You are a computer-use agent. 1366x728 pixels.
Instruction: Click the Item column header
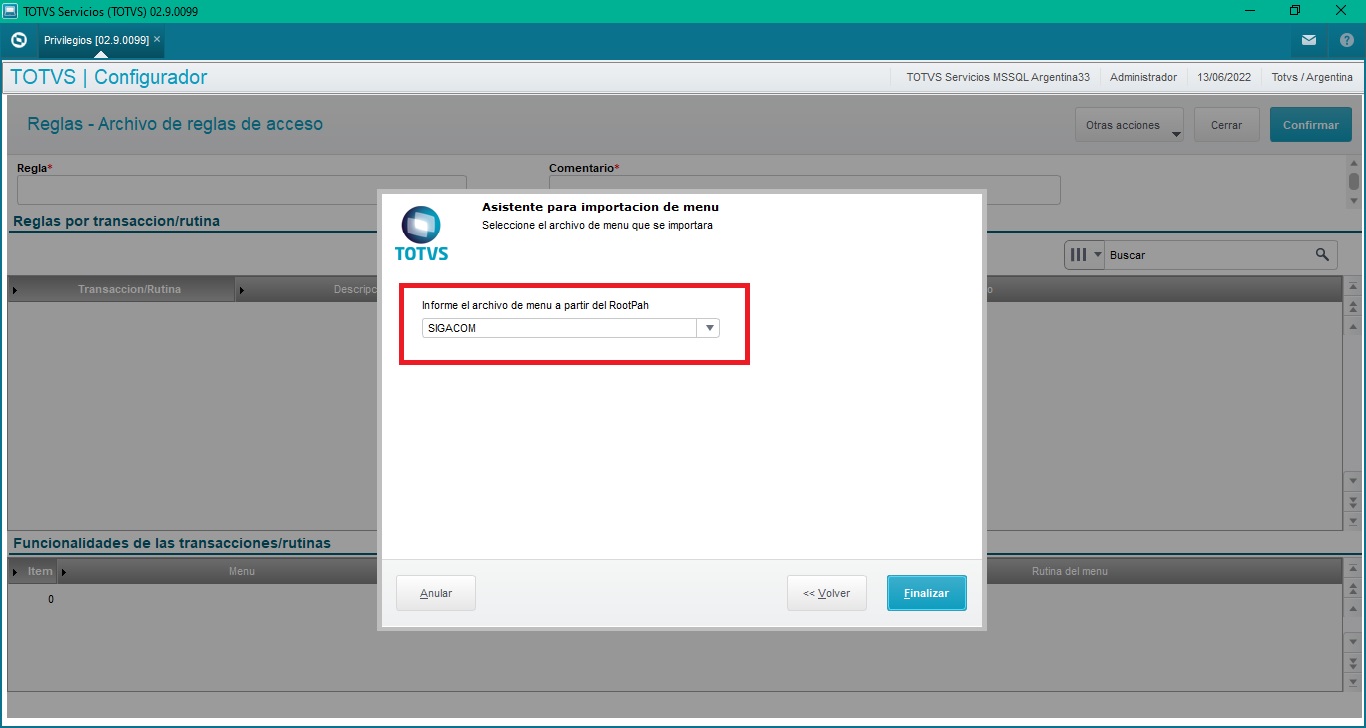click(40, 571)
